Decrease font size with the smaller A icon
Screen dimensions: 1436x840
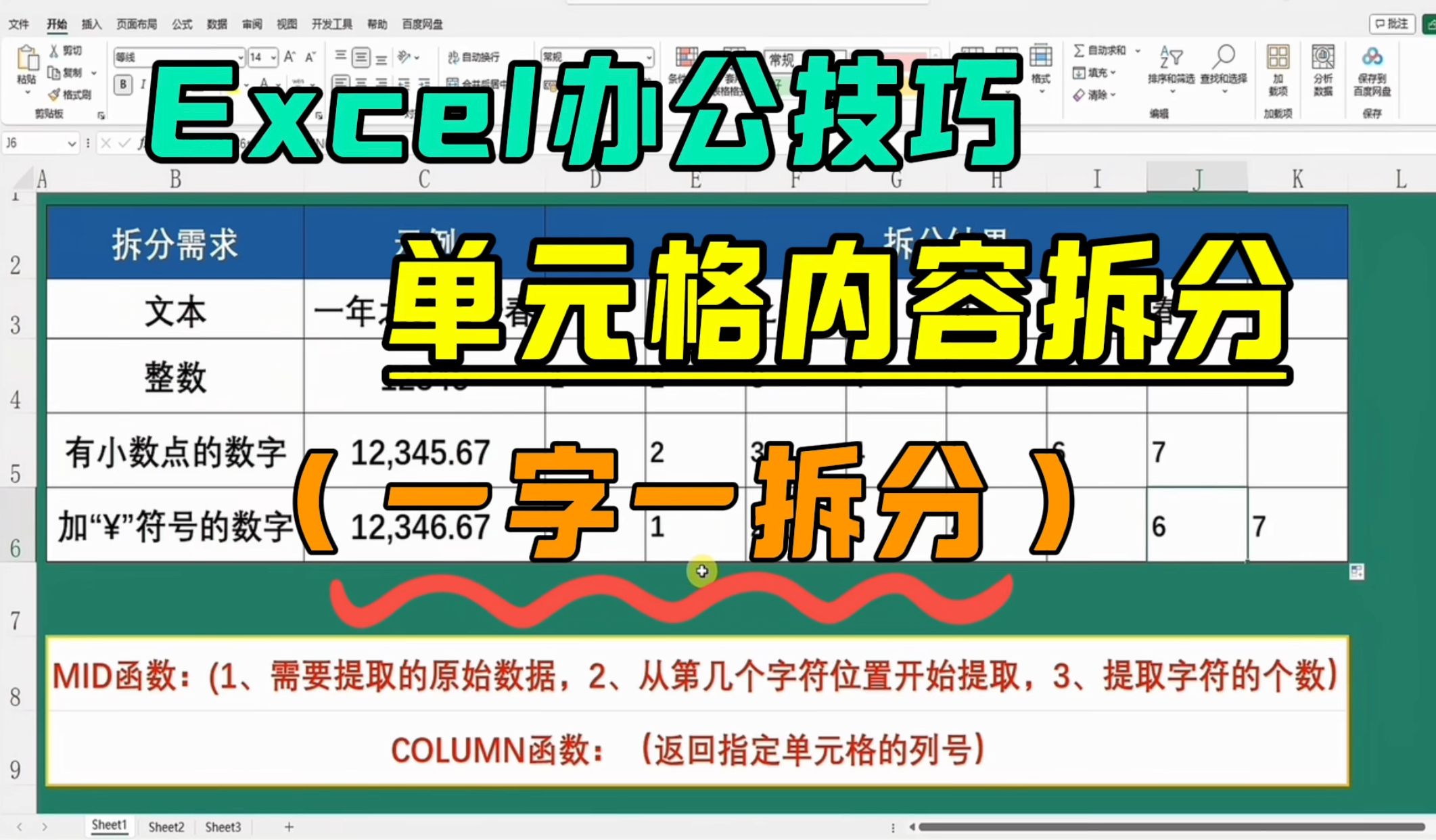(310, 57)
